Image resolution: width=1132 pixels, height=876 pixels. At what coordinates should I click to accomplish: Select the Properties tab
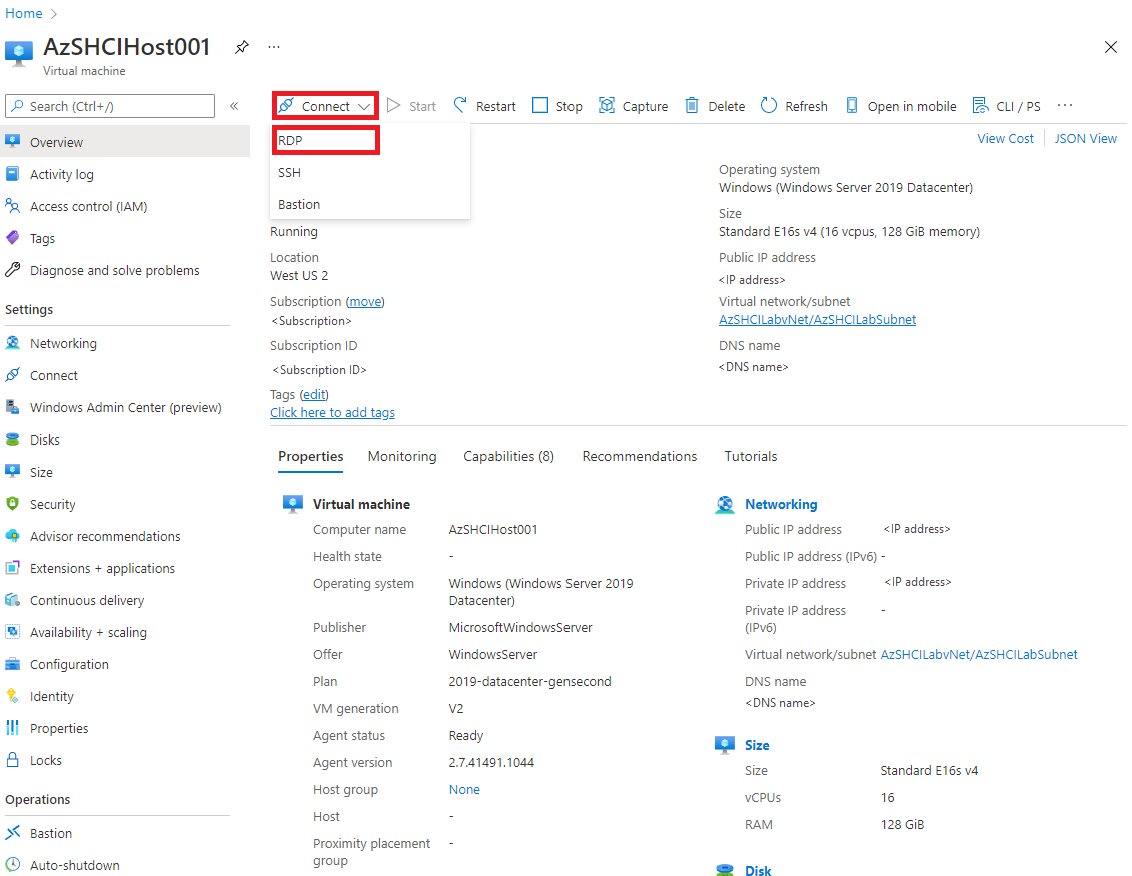coord(310,457)
